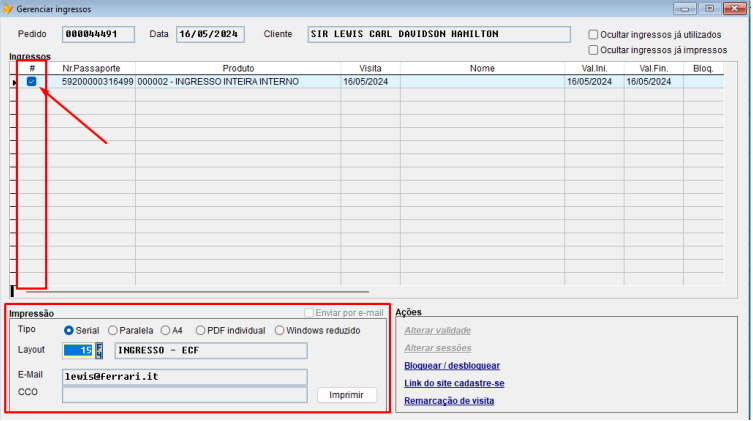Viewport: 753px width, 421px height.
Task: Click the Layout number field
Action: pos(78,351)
